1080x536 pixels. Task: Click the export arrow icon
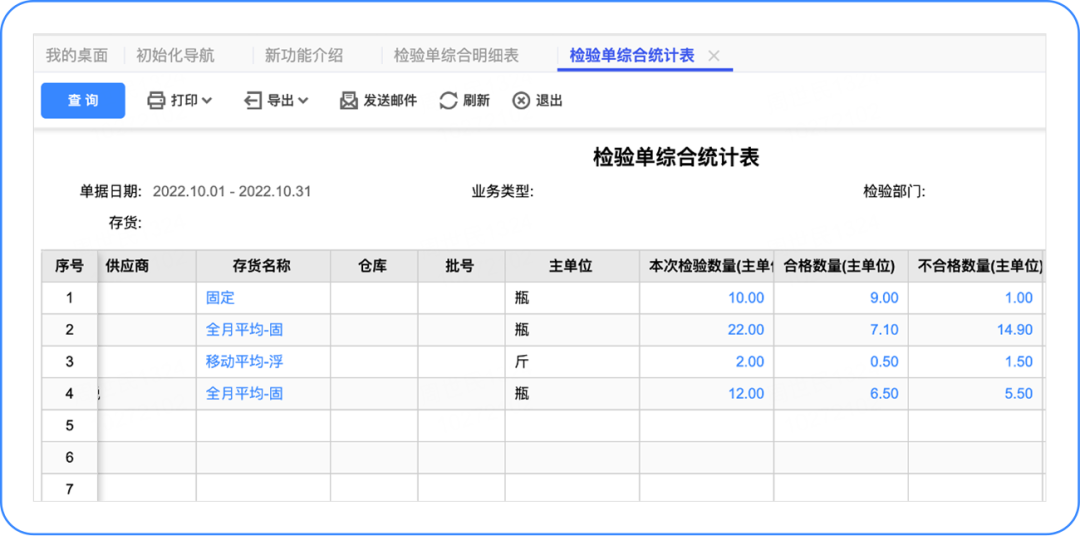coord(253,100)
